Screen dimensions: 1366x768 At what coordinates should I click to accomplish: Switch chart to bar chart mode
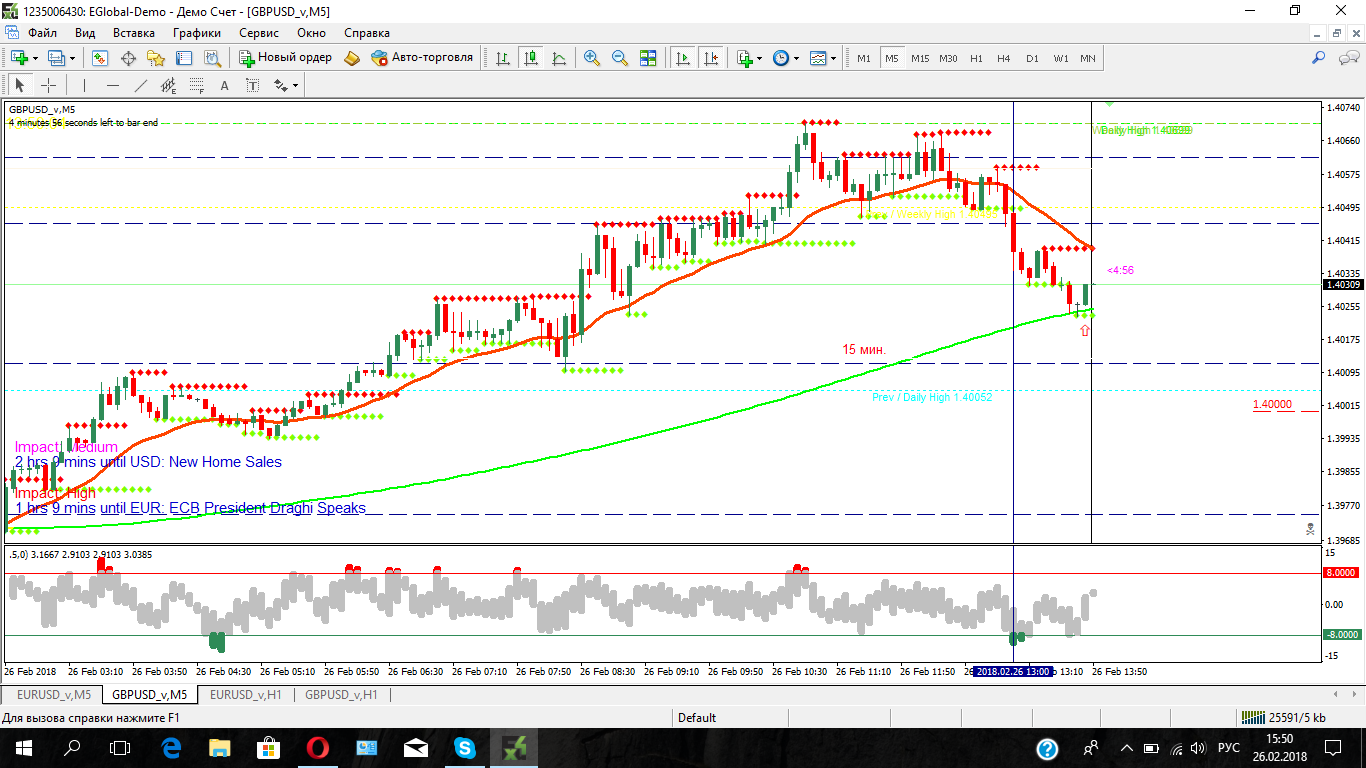503,58
